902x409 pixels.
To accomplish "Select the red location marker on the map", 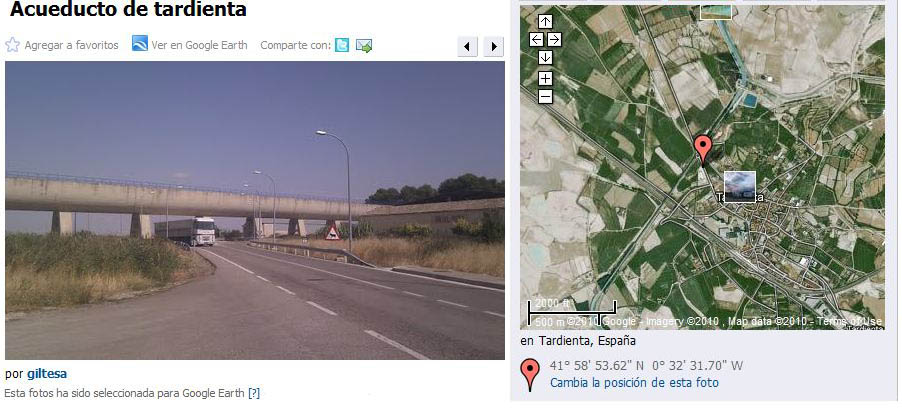I will click(702, 150).
